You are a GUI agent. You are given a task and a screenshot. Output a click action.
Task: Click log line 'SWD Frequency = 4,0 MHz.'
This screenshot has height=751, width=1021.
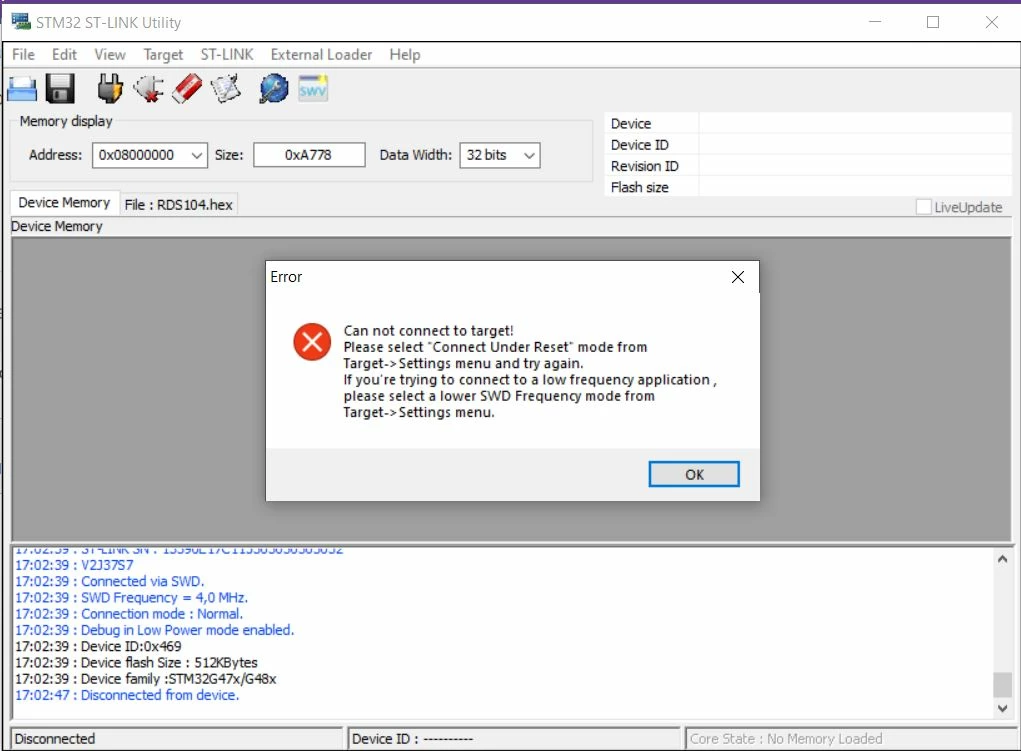point(132,597)
